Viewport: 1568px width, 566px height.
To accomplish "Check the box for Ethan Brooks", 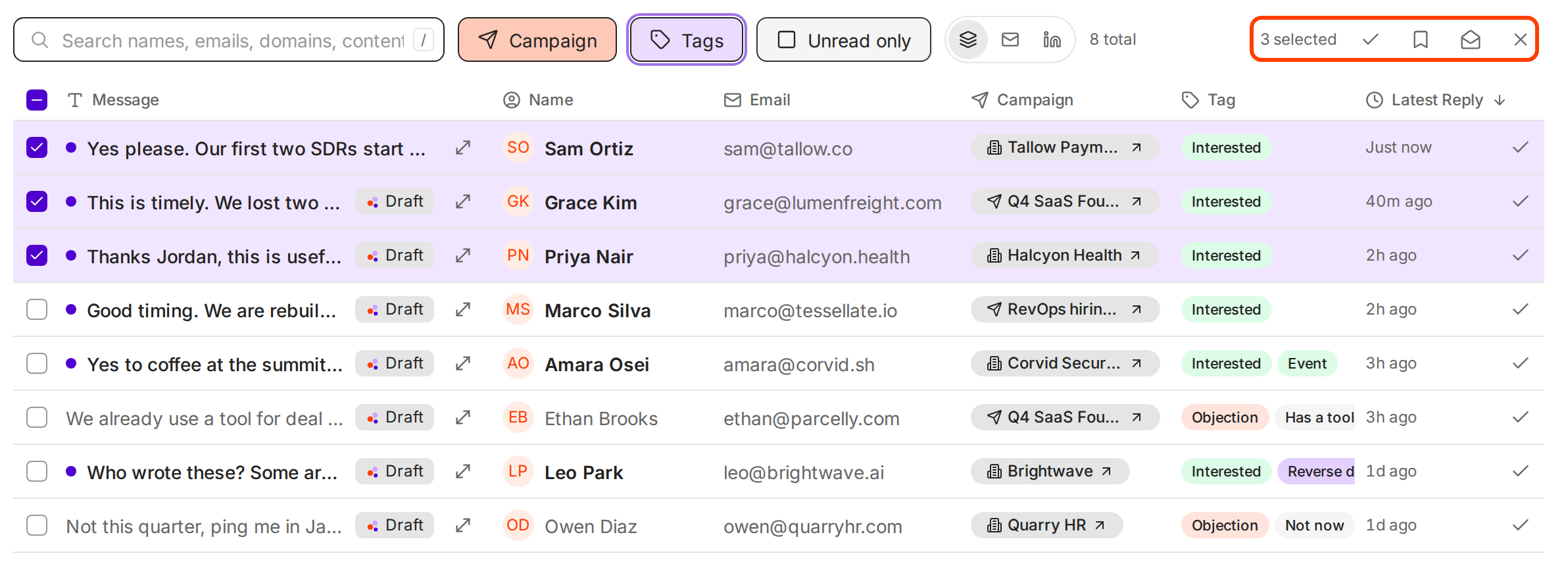I will click(37, 417).
